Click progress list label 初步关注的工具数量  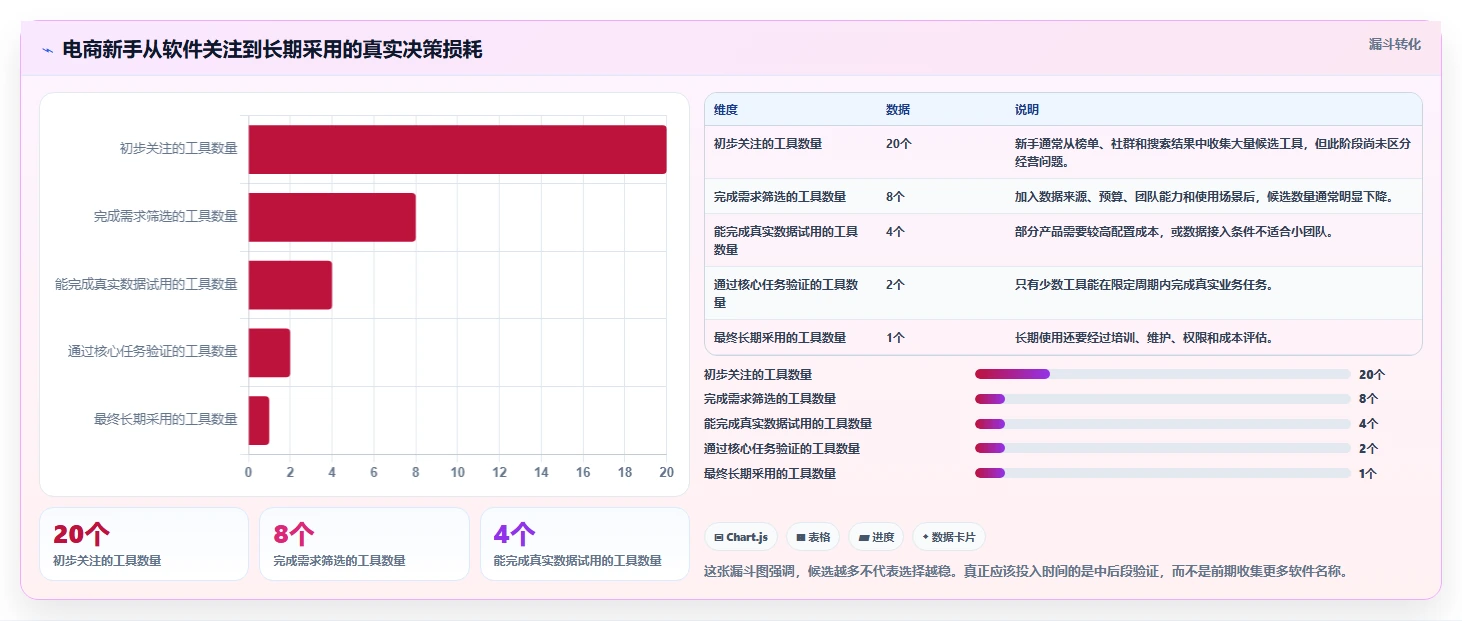click(758, 375)
